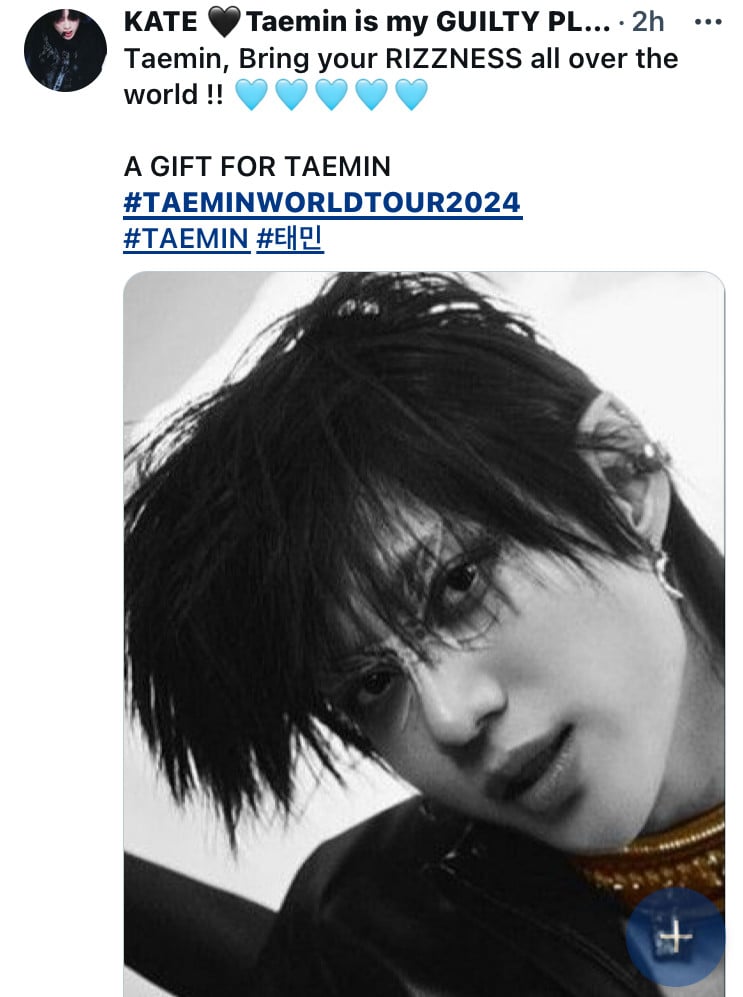Tap the last blue heart emoji
The height and width of the screenshot is (997, 743).
tap(412, 94)
